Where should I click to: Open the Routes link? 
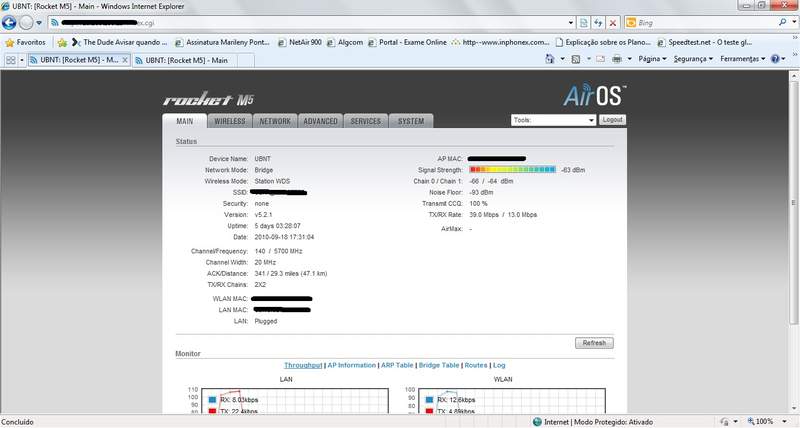[x=476, y=365]
